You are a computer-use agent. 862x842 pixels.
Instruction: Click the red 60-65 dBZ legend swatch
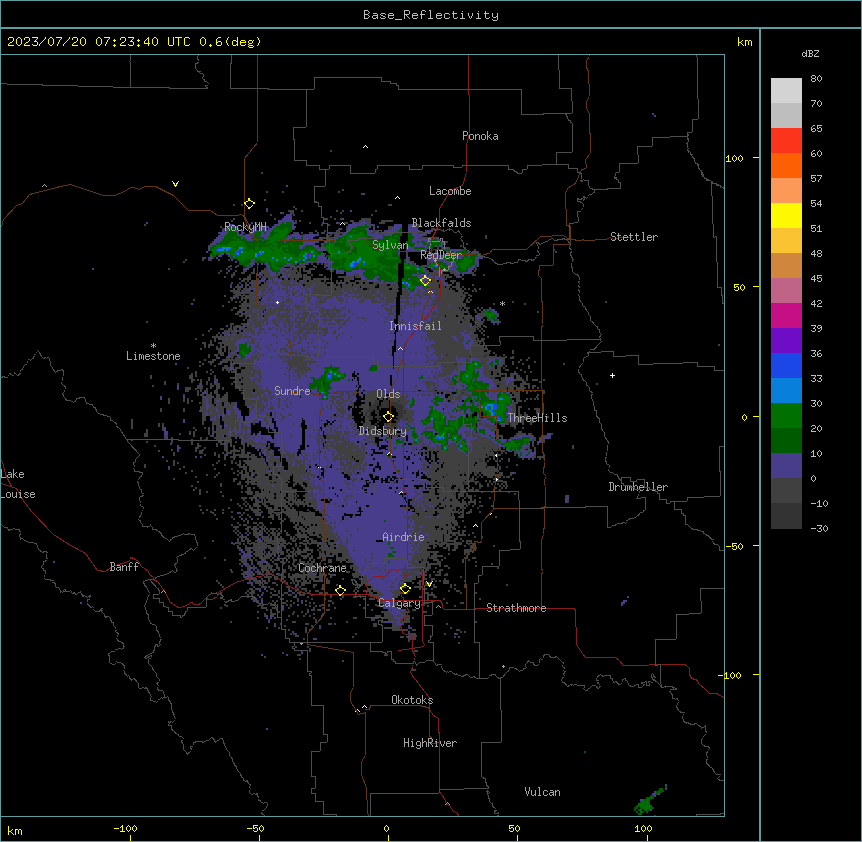(786, 141)
